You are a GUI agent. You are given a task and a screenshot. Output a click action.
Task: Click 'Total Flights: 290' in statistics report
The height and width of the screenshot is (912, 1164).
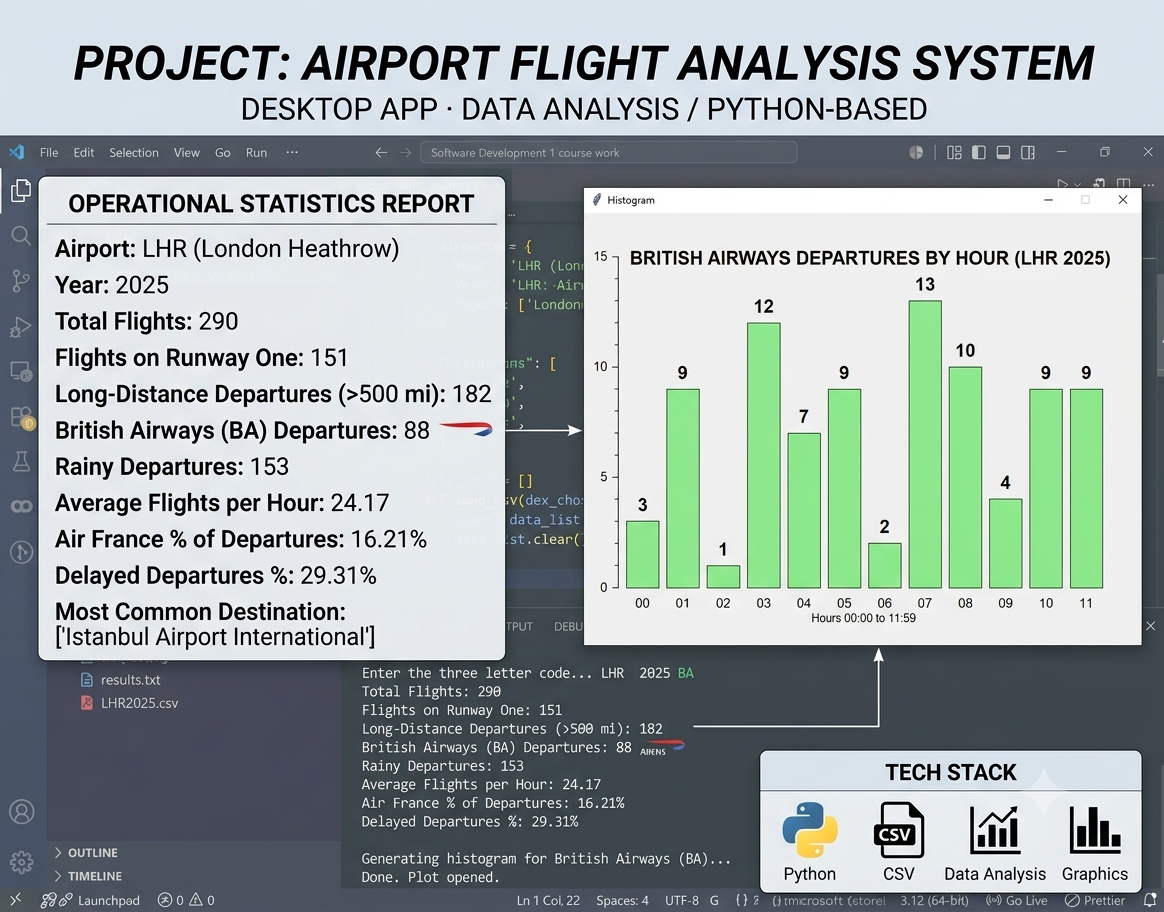(146, 321)
